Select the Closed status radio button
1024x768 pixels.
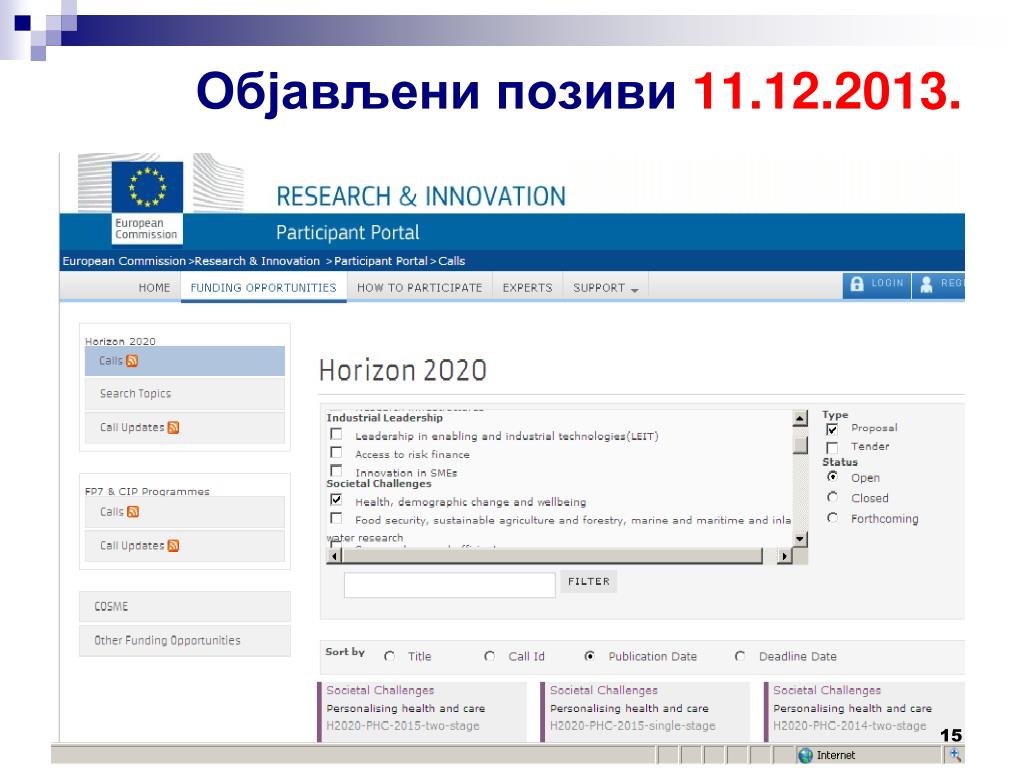tap(832, 497)
